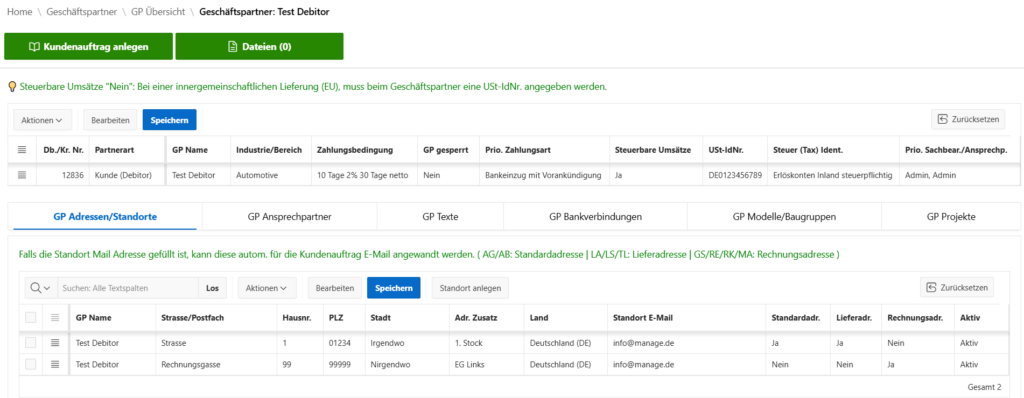Image resolution: width=1024 pixels, height=398 pixels.
Task: Click the Kundenauftrag anlegen button
Action: 89,46
